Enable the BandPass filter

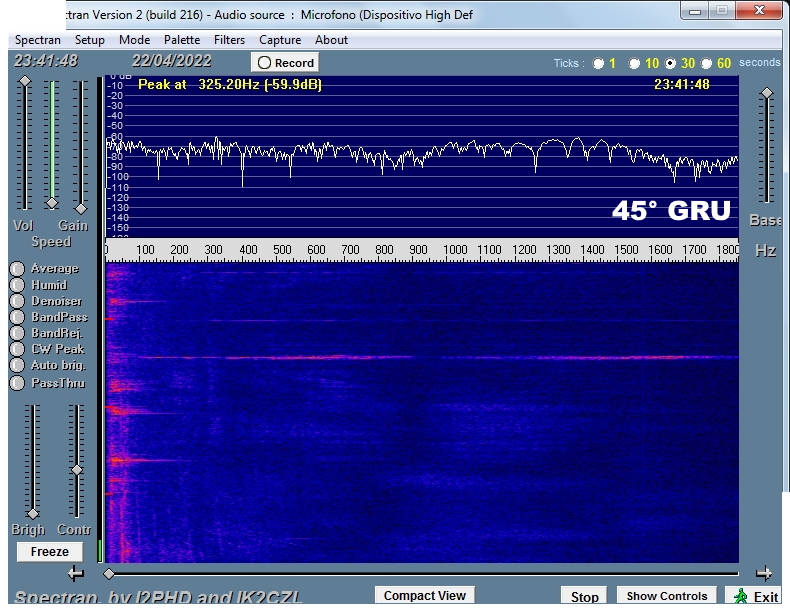tap(17, 317)
